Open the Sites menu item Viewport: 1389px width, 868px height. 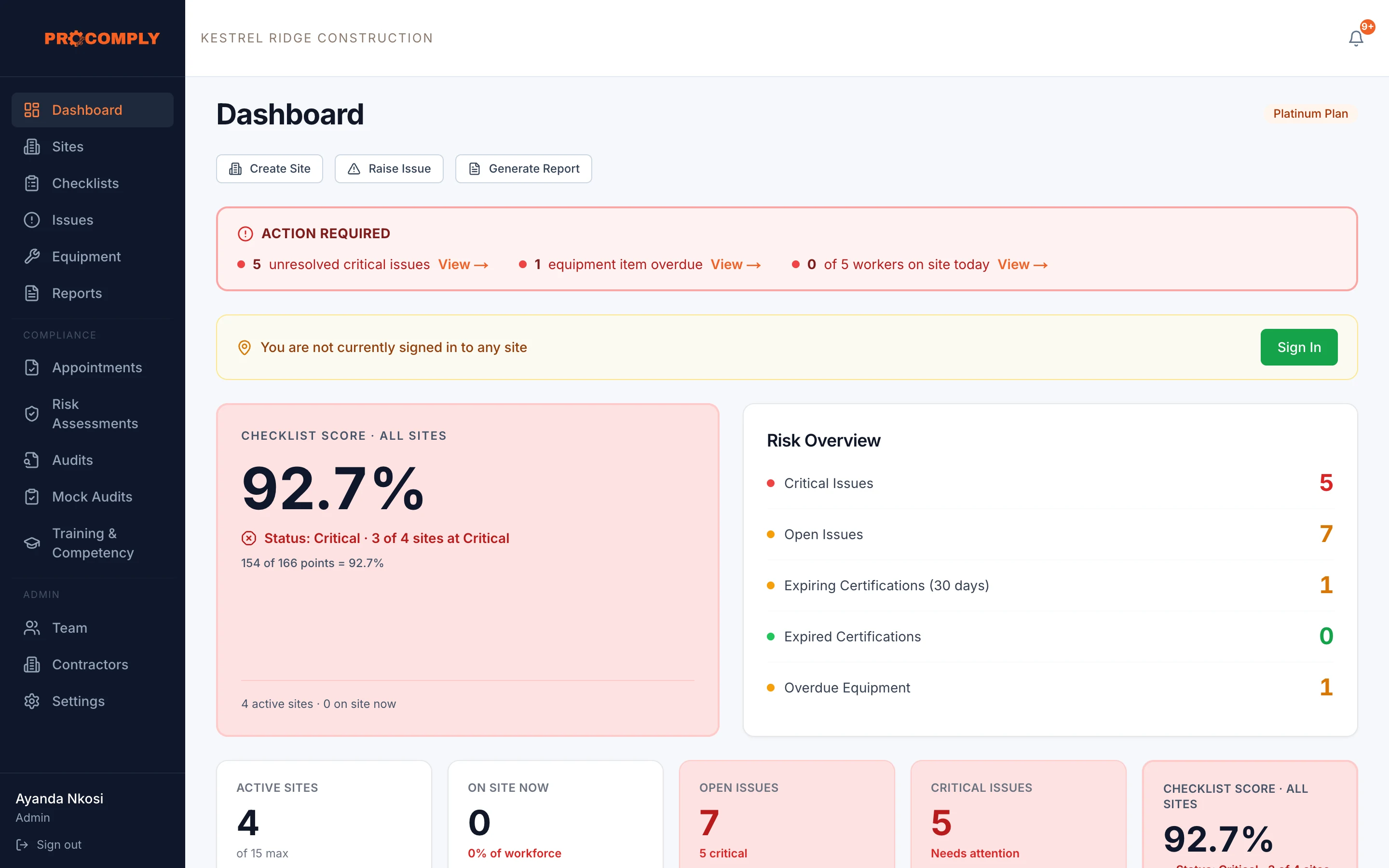[93, 147]
